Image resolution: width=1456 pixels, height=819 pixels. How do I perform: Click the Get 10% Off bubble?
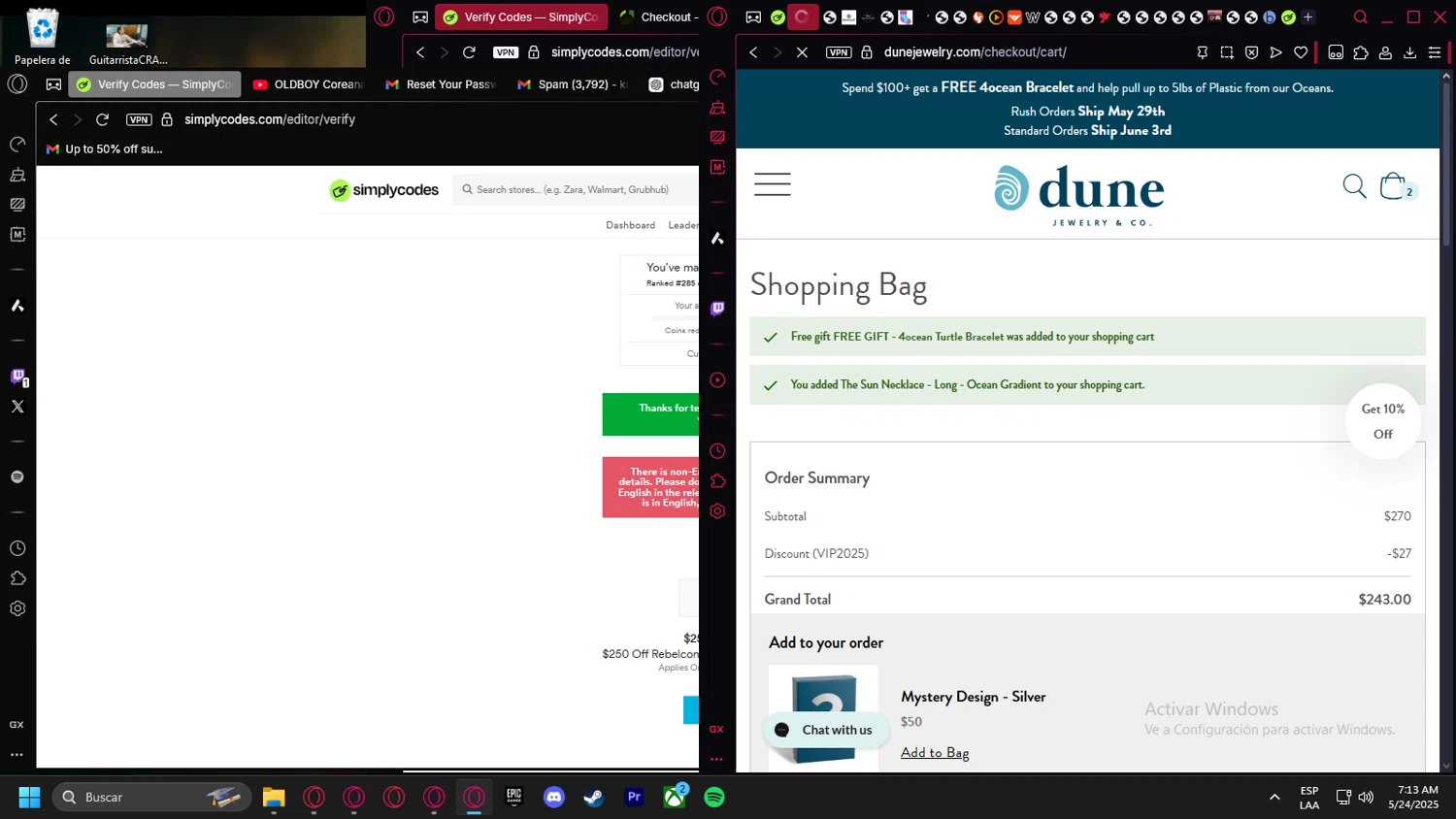pyautogui.click(x=1383, y=421)
